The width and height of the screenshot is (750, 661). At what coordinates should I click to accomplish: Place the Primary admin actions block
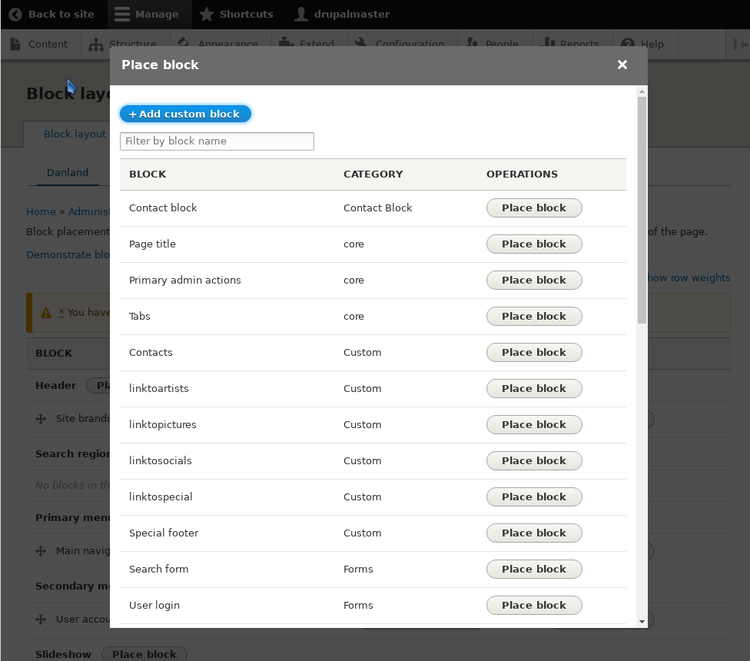tap(534, 280)
